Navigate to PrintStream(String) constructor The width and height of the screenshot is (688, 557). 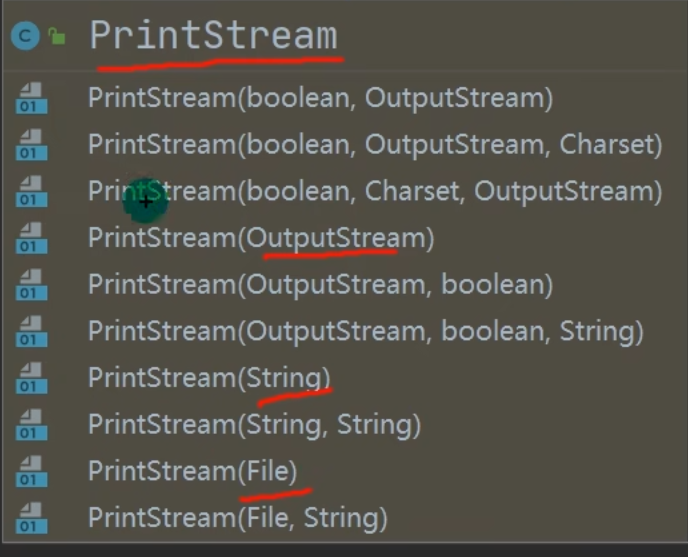pyautogui.click(x=209, y=378)
